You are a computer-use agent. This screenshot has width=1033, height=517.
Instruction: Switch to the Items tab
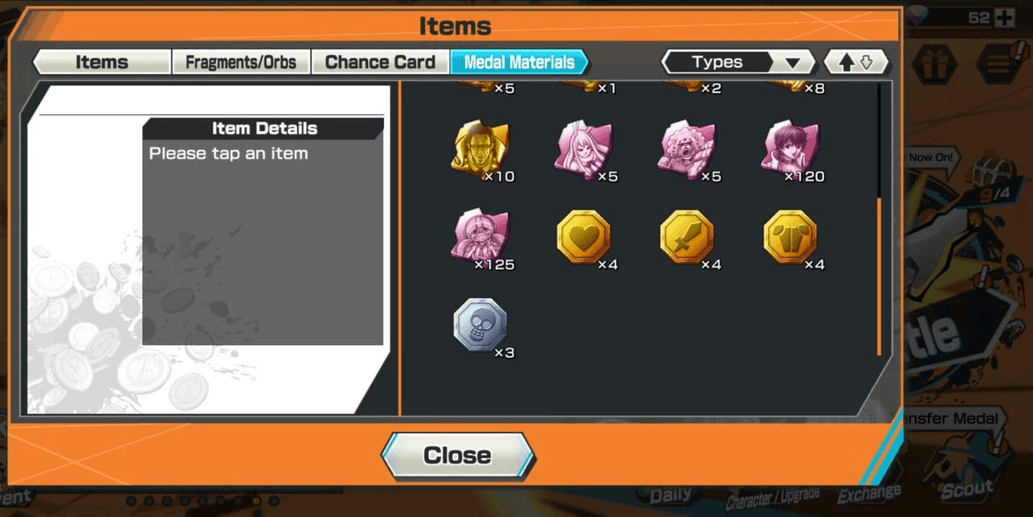pyautogui.click(x=101, y=62)
